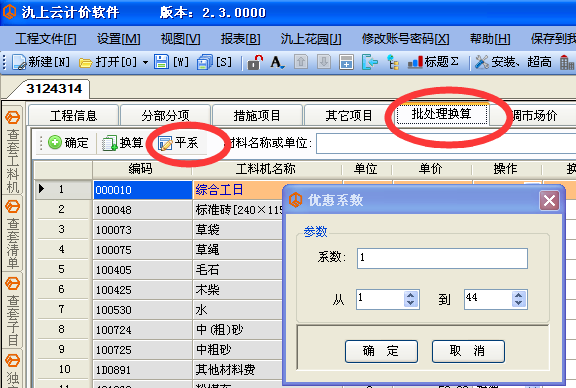Switch to the 其它项目 tab
This screenshot has width=576, height=388.
point(349,115)
